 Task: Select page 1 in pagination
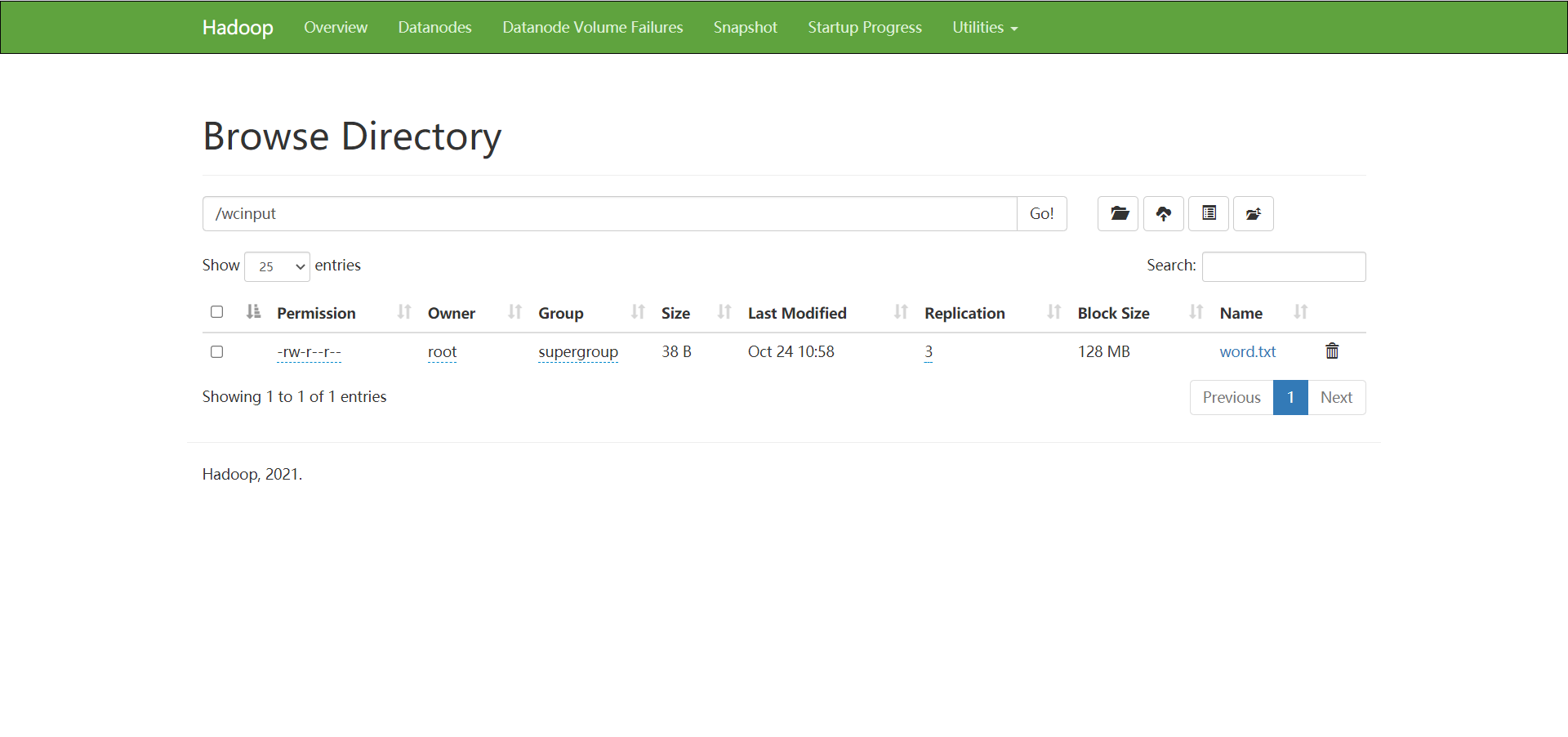[1290, 397]
